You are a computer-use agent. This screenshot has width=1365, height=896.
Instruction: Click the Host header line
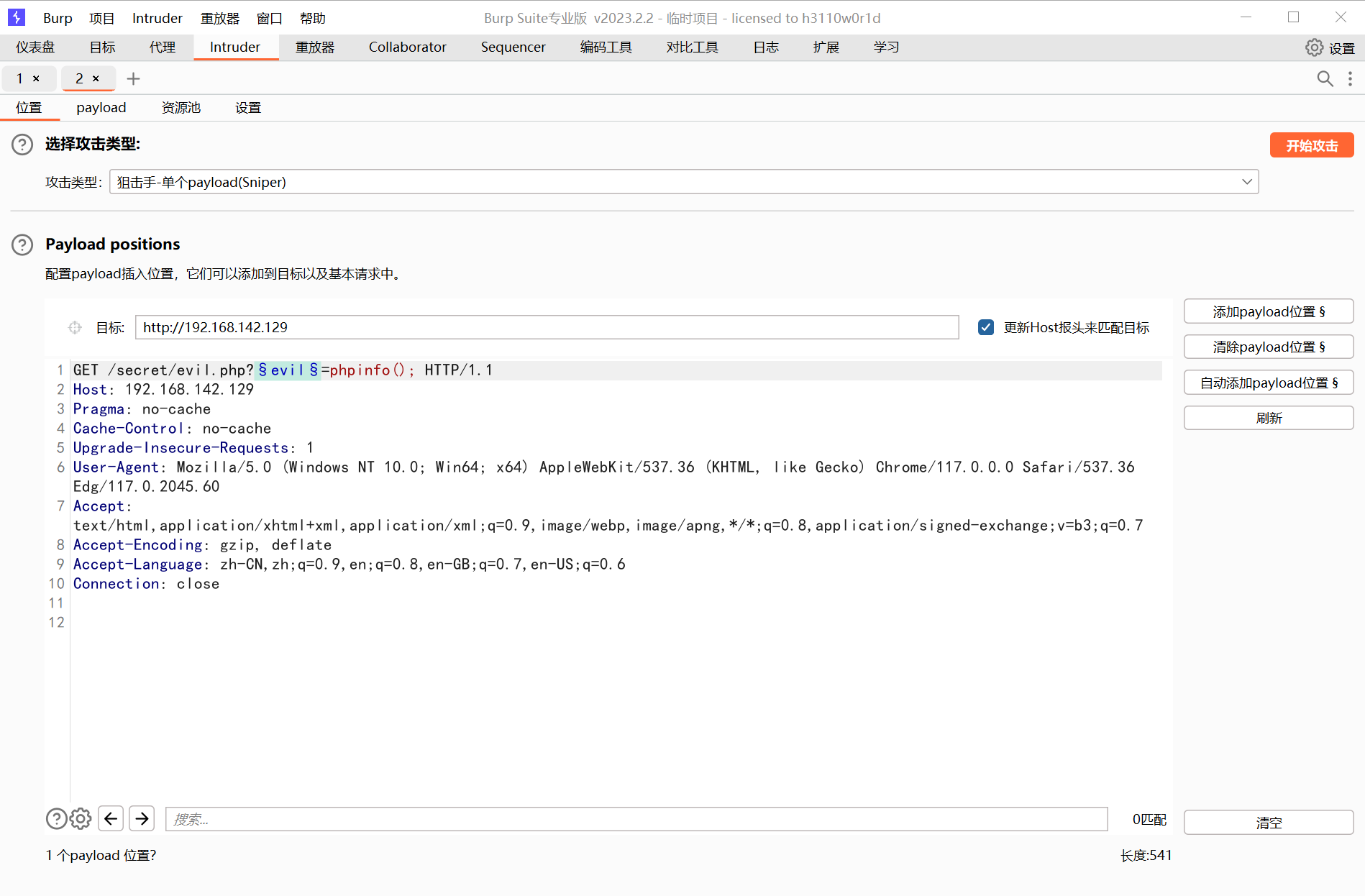coord(163,390)
